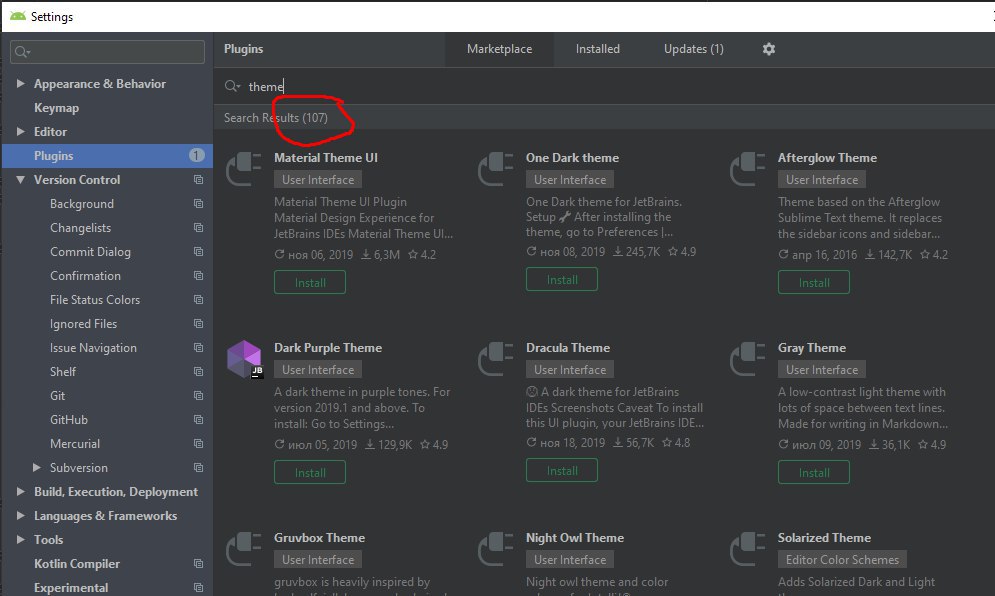
Task: Click the project-level icon beside Kotlin Compiler
Action: click(199, 564)
